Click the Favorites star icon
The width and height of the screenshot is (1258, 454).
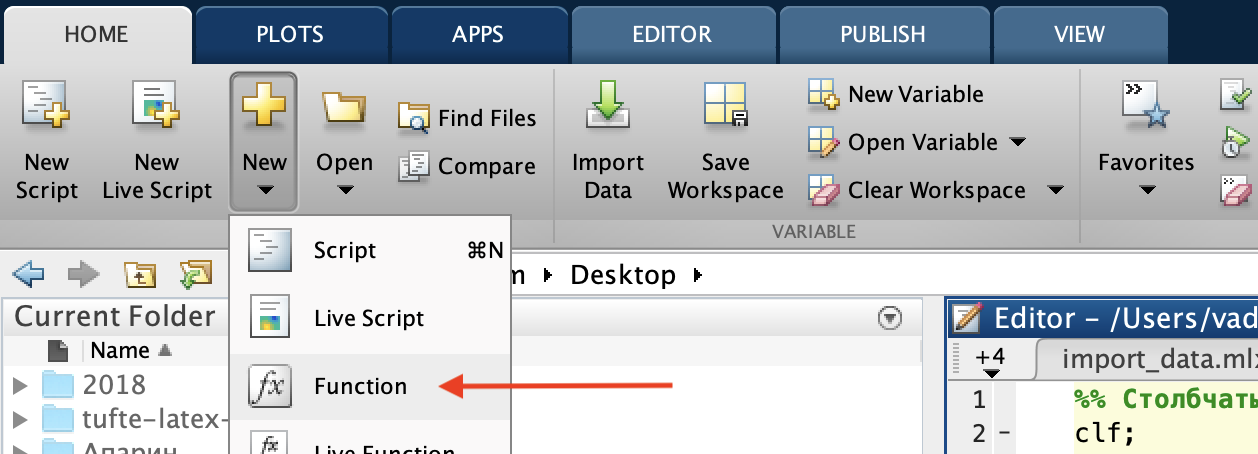(1146, 106)
